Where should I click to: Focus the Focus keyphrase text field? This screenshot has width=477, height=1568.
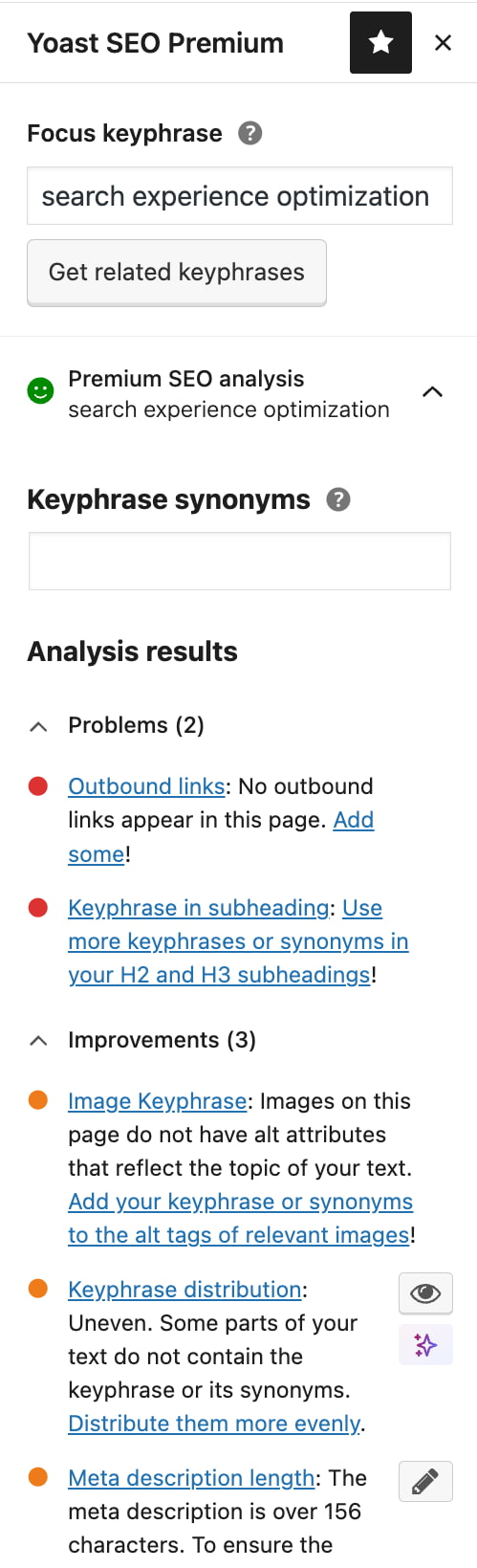point(239,196)
